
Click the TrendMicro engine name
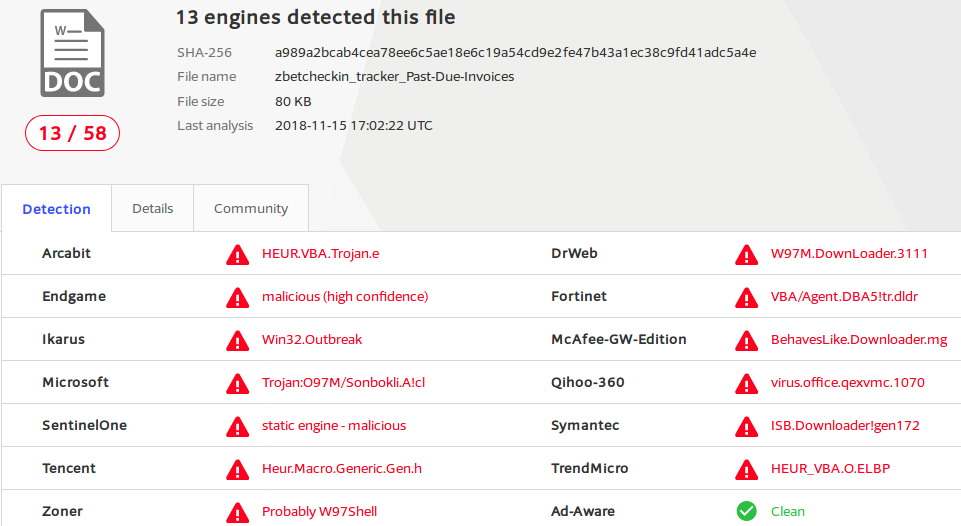point(590,468)
